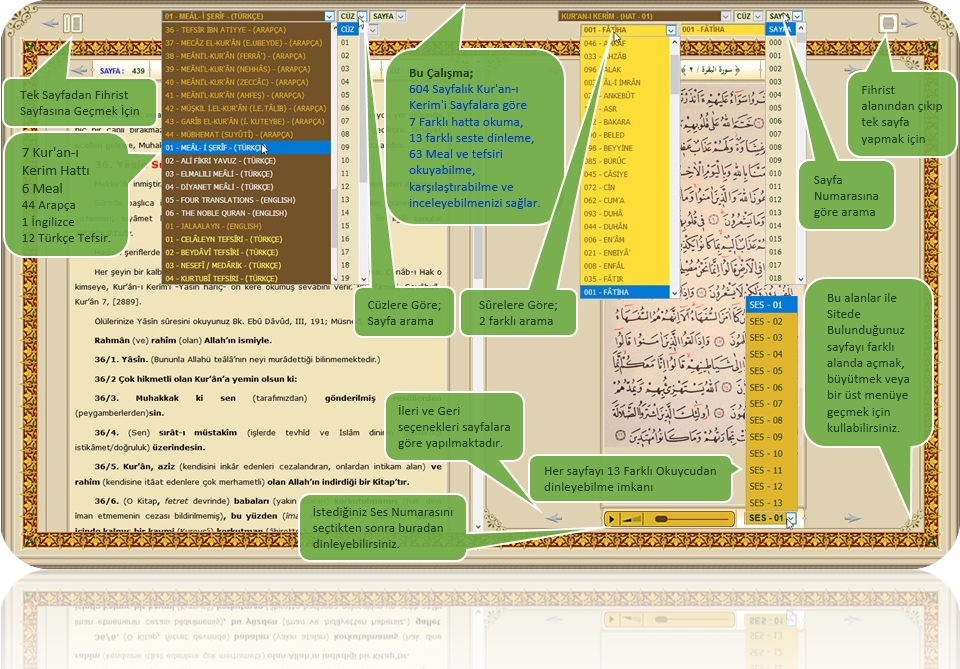Select page 010 in page list
The width and height of the screenshot is (960, 669).
pos(780,174)
